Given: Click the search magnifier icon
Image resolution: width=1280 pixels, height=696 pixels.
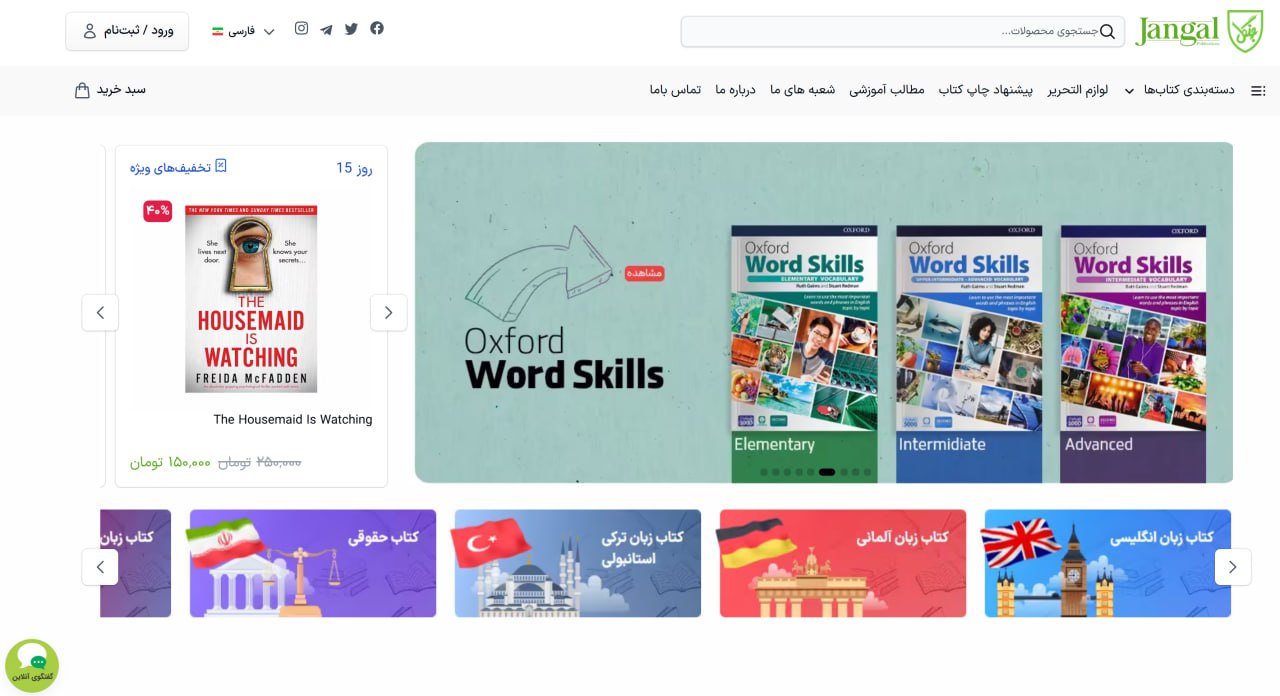Looking at the screenshot, I should (1107, 31).
